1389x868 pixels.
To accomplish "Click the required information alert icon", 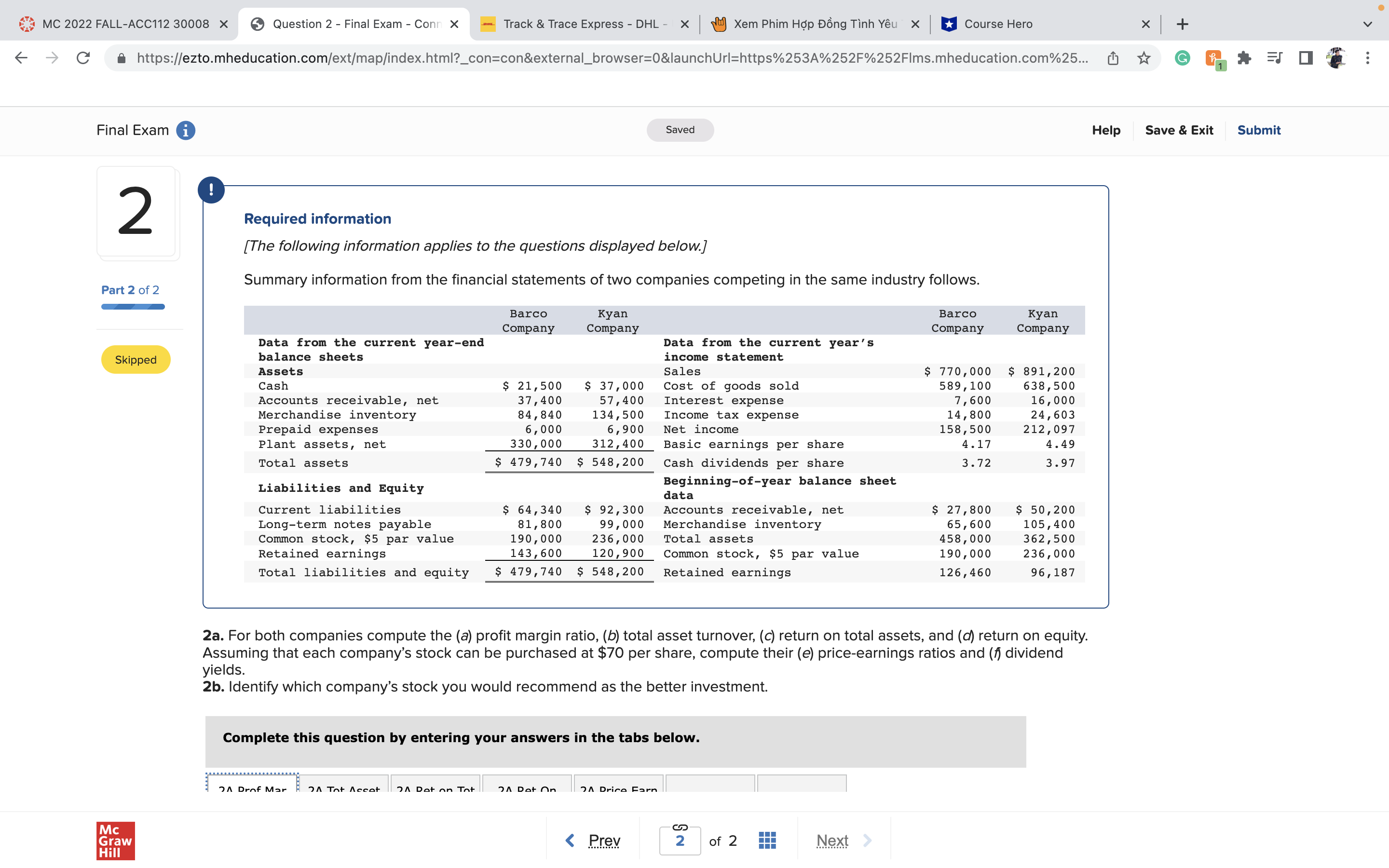I will (211, 190).
